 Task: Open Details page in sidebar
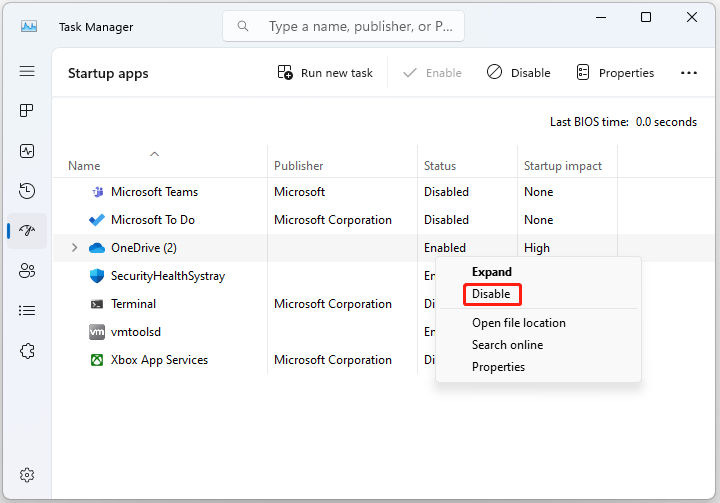coord(27,311)
